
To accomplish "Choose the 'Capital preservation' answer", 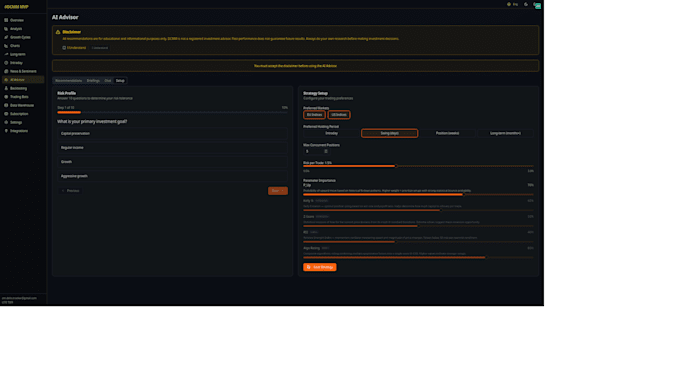I will click(x=172, y=134).
